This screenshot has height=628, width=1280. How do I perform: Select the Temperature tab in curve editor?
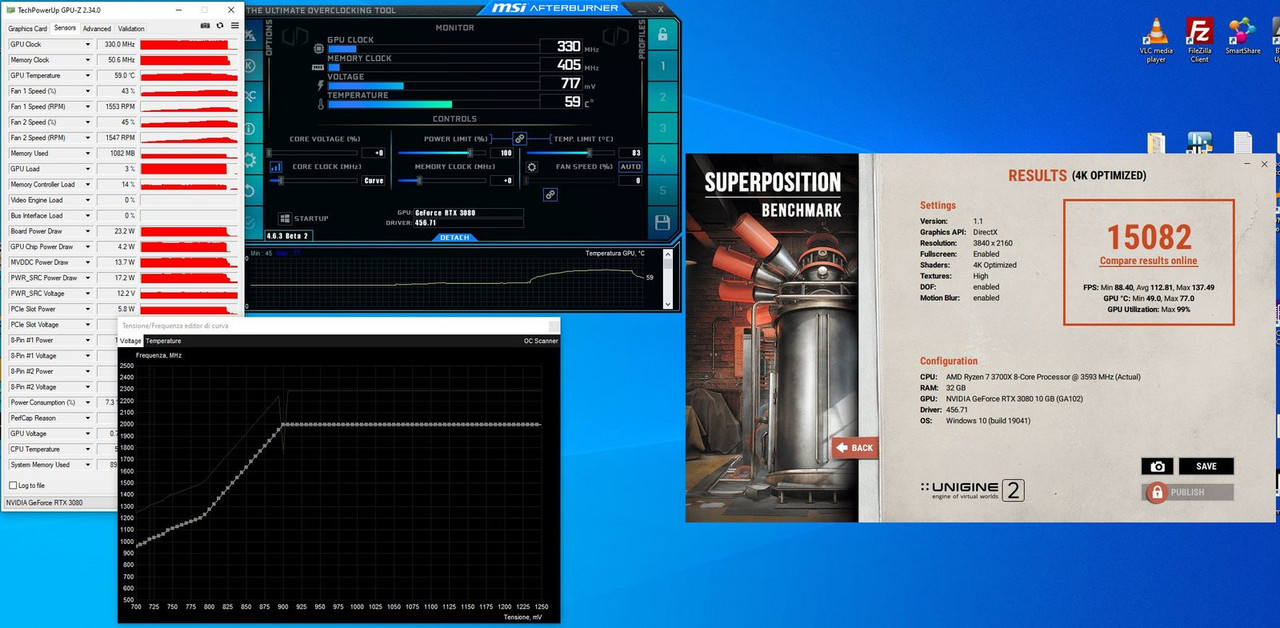pyautogui.click(x=164, y=341)
